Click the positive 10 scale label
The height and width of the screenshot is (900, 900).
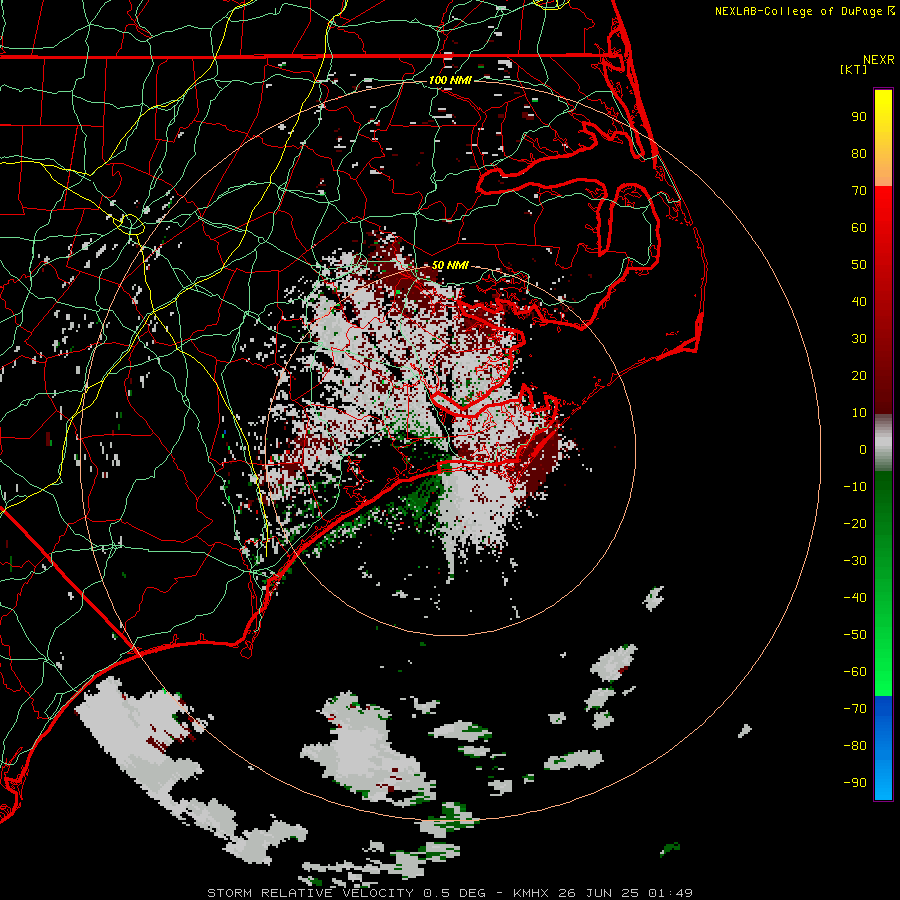click(859, 413)
